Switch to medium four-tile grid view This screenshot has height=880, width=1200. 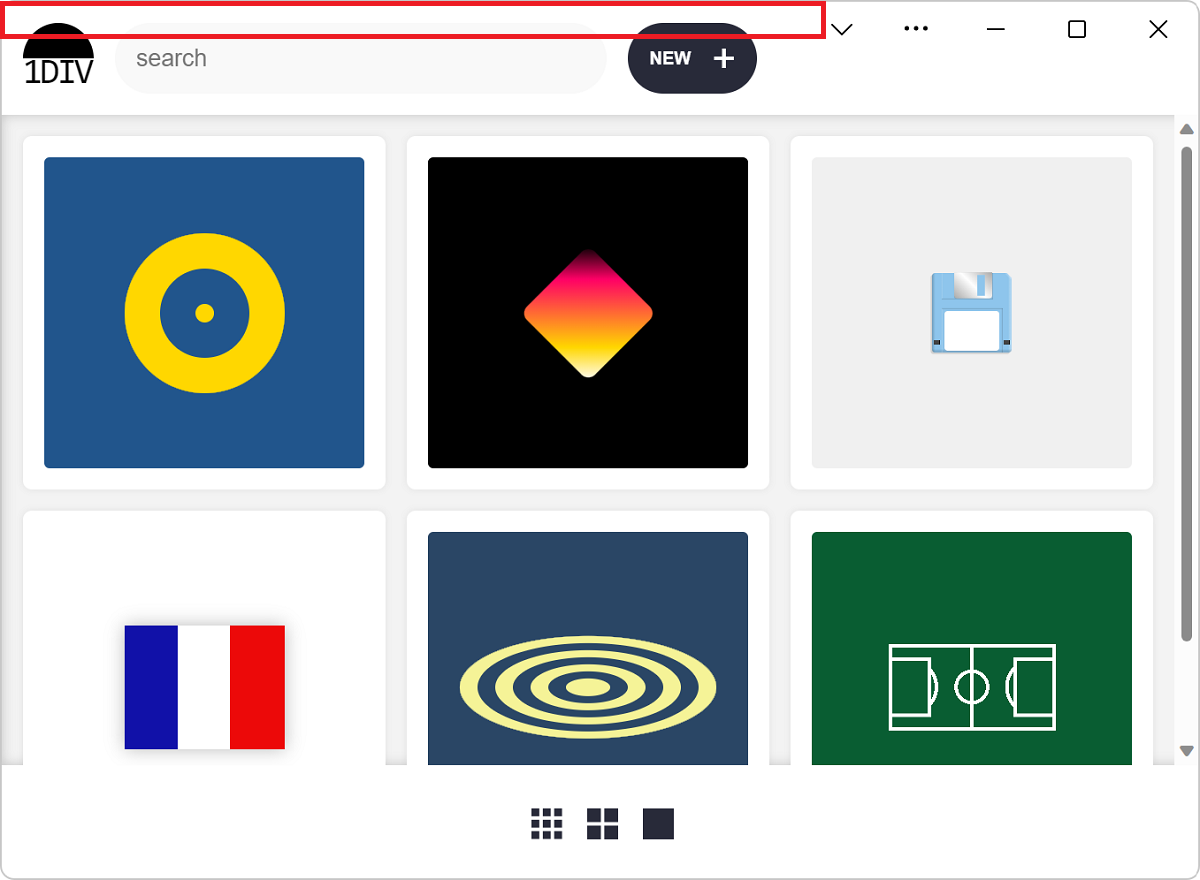click(603, 824)
